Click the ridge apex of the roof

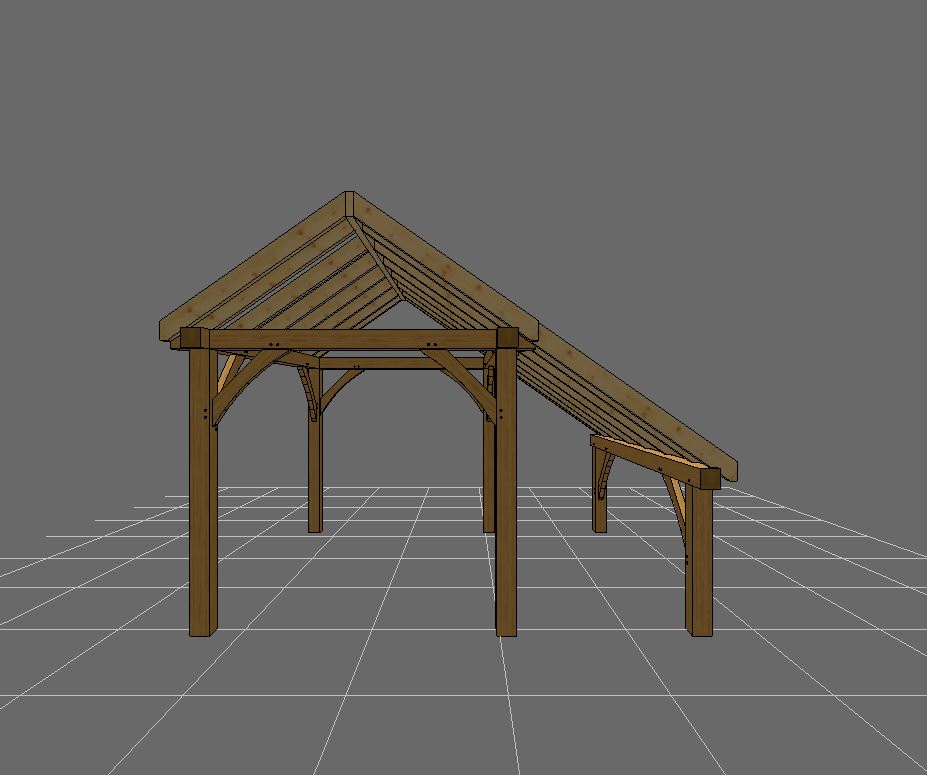(x=349, y=198)
